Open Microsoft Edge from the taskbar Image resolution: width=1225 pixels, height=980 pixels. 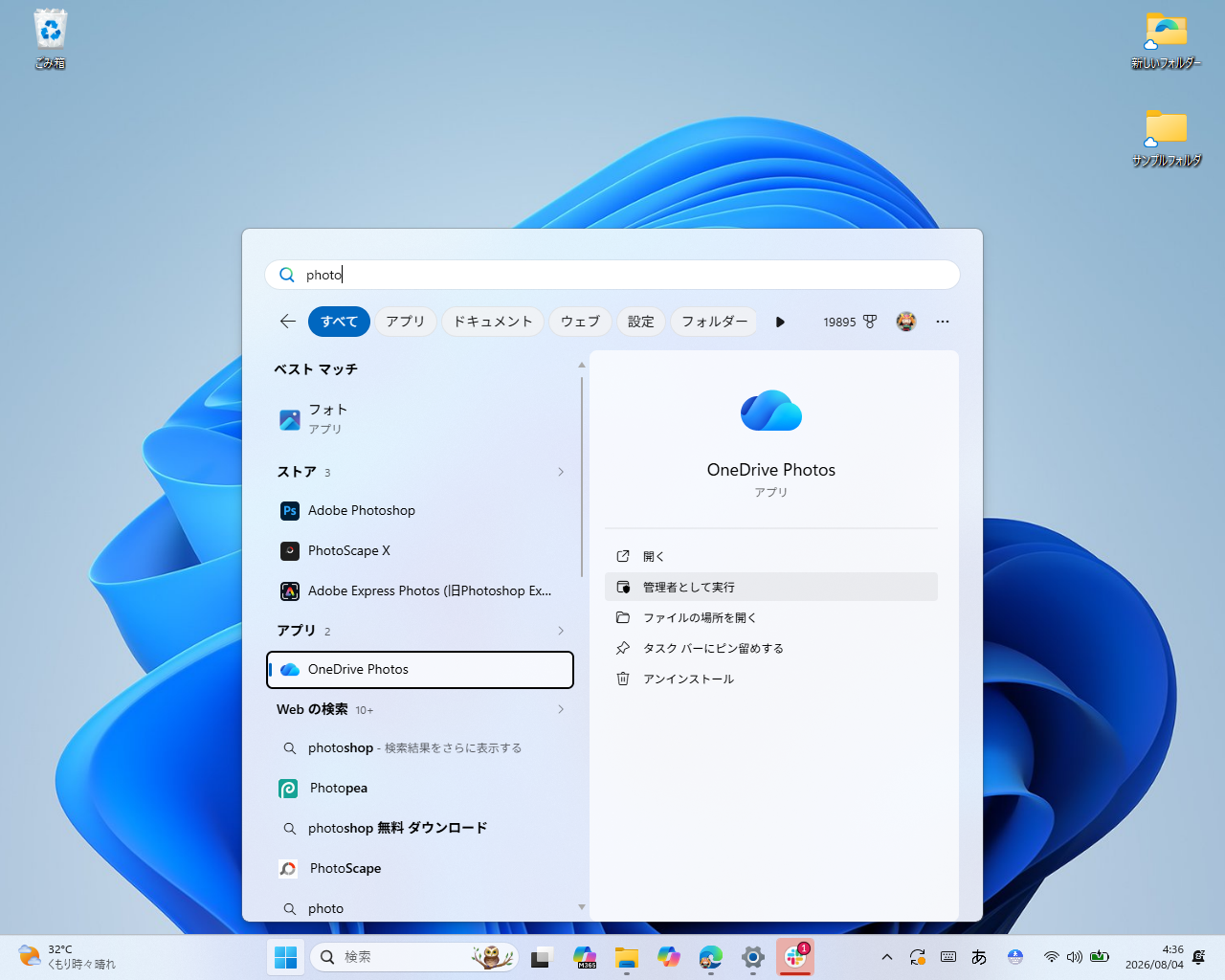pos(711,957)
